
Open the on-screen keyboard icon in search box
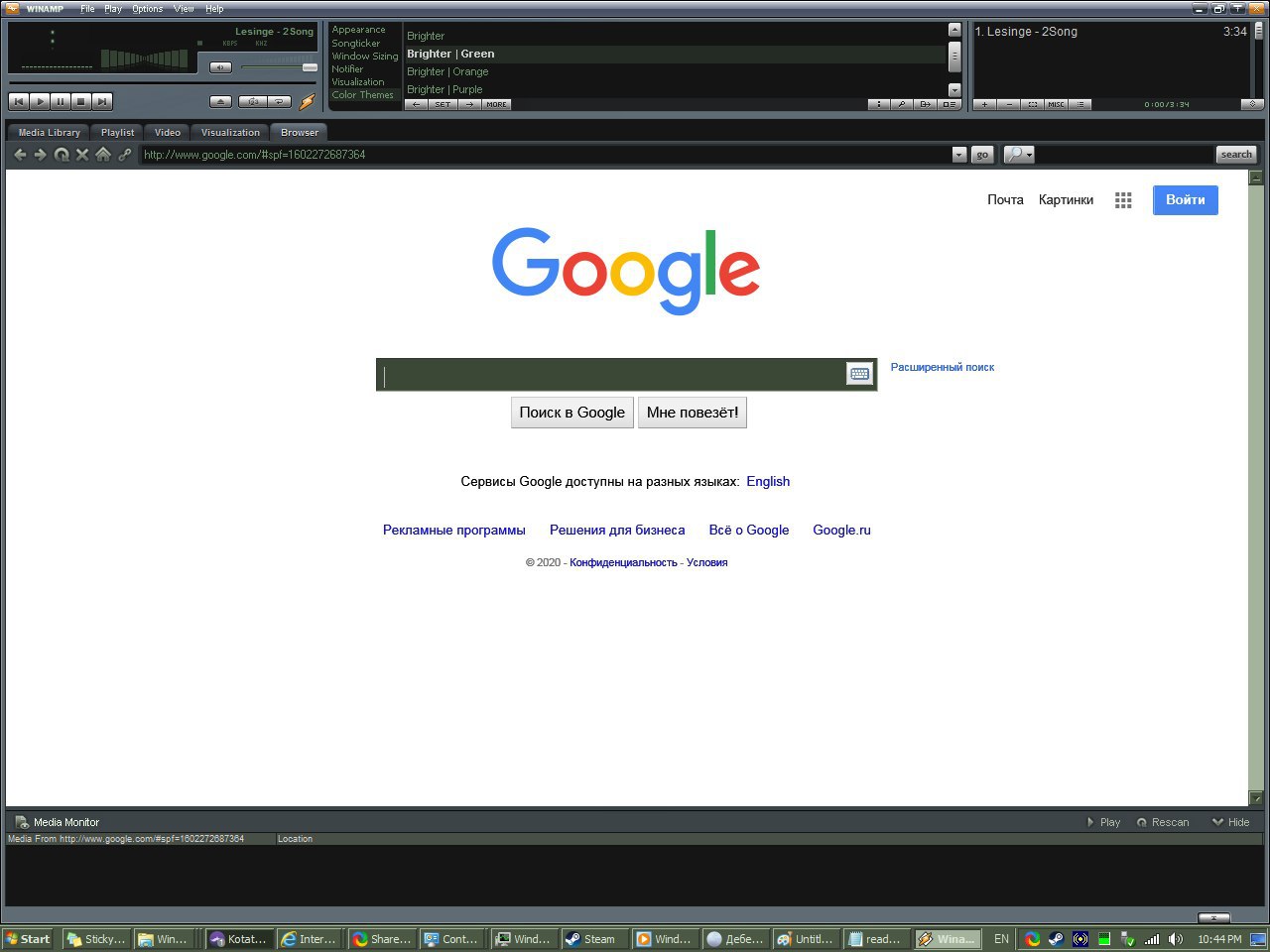tap(859, 374)
